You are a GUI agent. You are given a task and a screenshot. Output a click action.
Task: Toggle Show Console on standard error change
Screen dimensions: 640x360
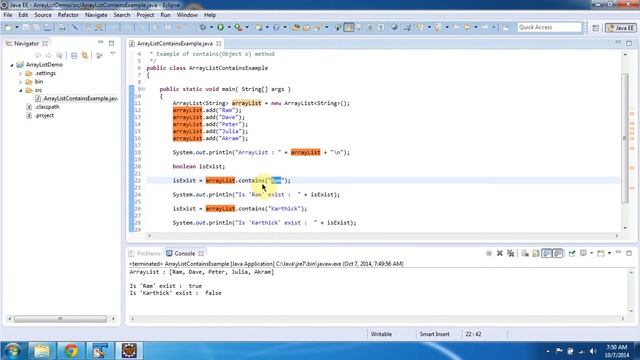[558, 253]
